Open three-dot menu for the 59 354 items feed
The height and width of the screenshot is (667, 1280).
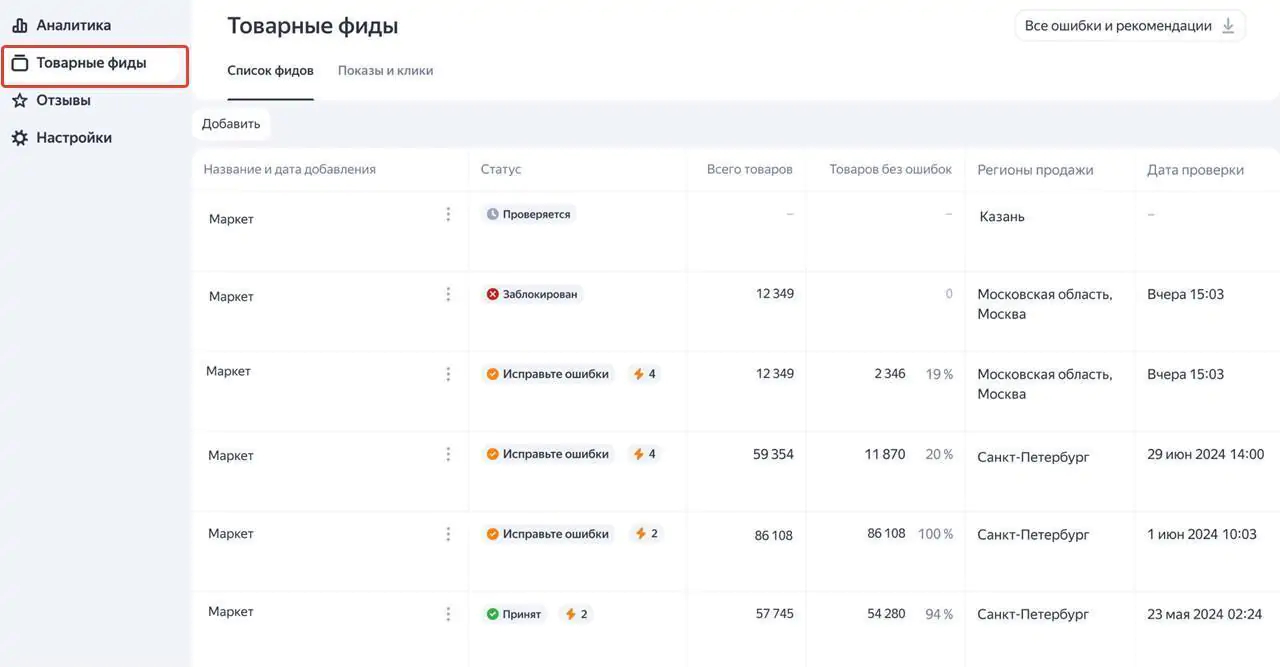(448, 454)
